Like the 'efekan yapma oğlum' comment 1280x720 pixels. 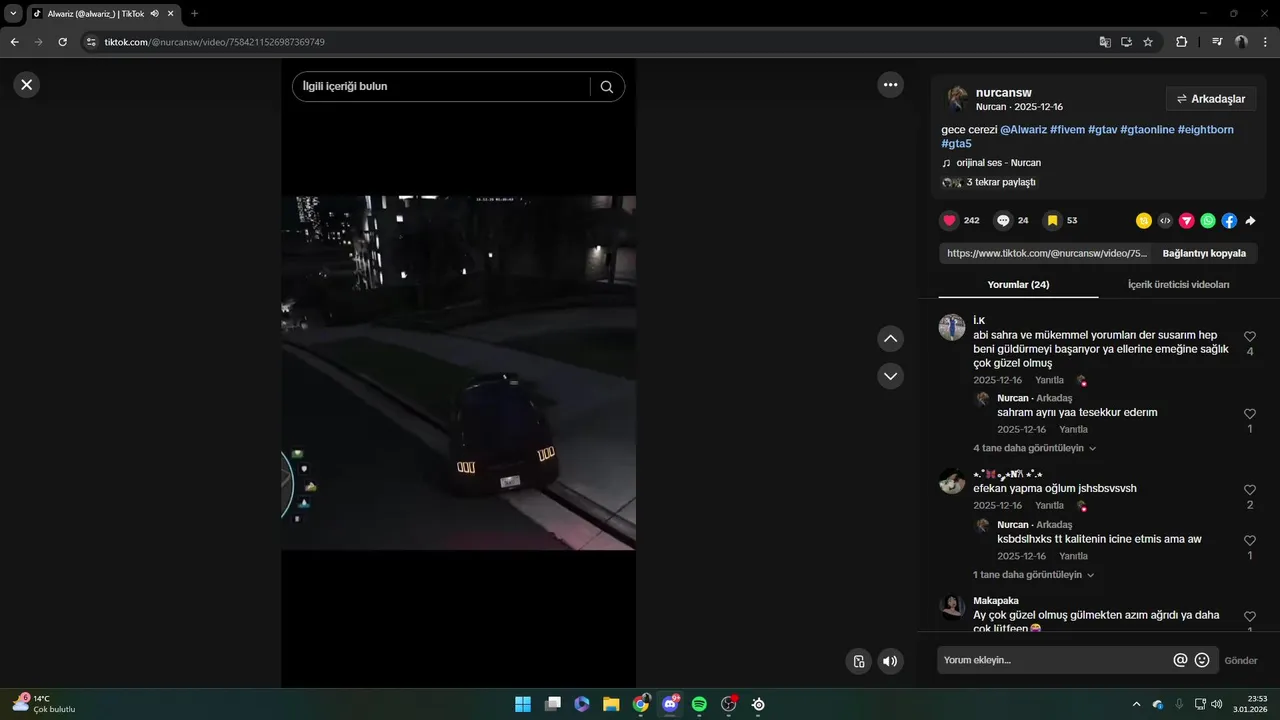[1250, 490]
